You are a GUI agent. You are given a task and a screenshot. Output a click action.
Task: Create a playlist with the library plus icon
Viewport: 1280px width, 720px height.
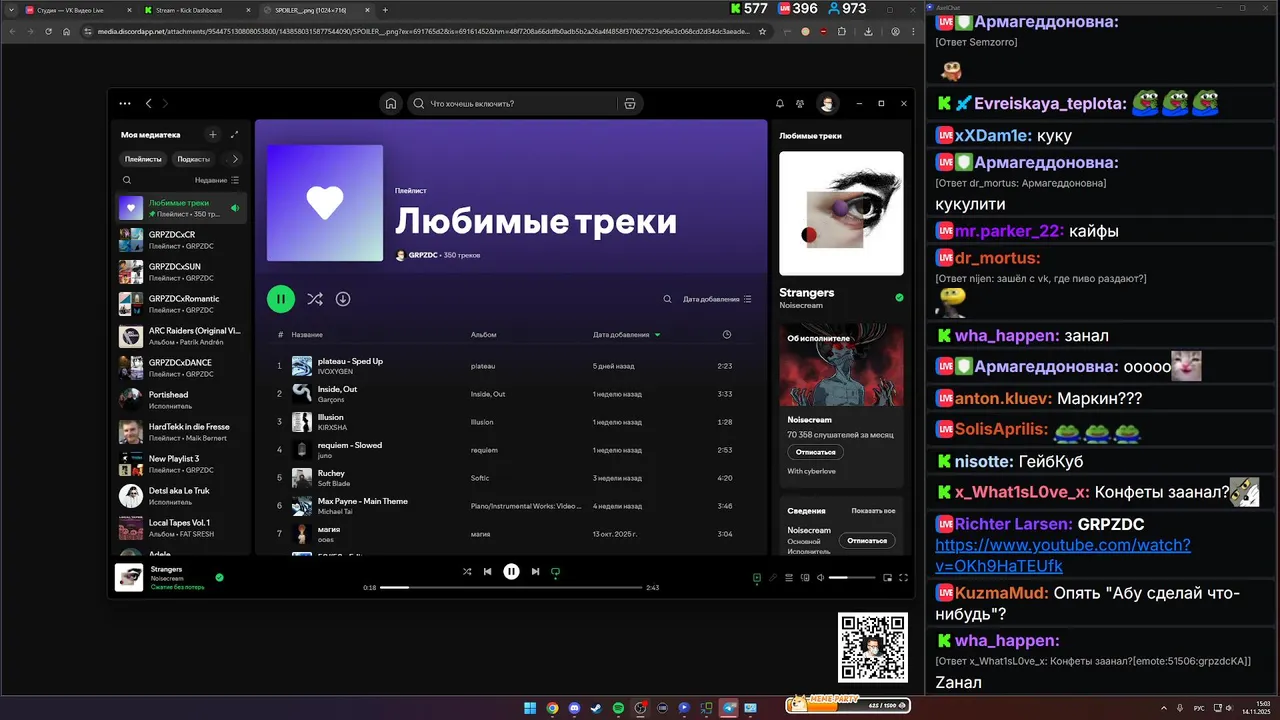(x=212, y=134)
